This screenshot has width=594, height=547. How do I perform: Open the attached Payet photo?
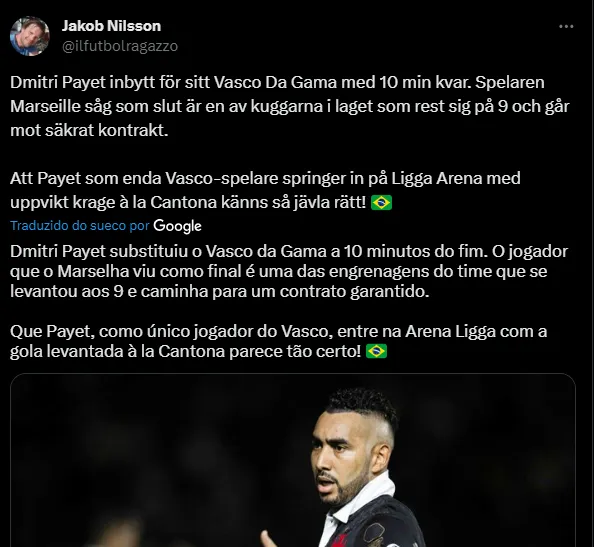click(293, 460)
